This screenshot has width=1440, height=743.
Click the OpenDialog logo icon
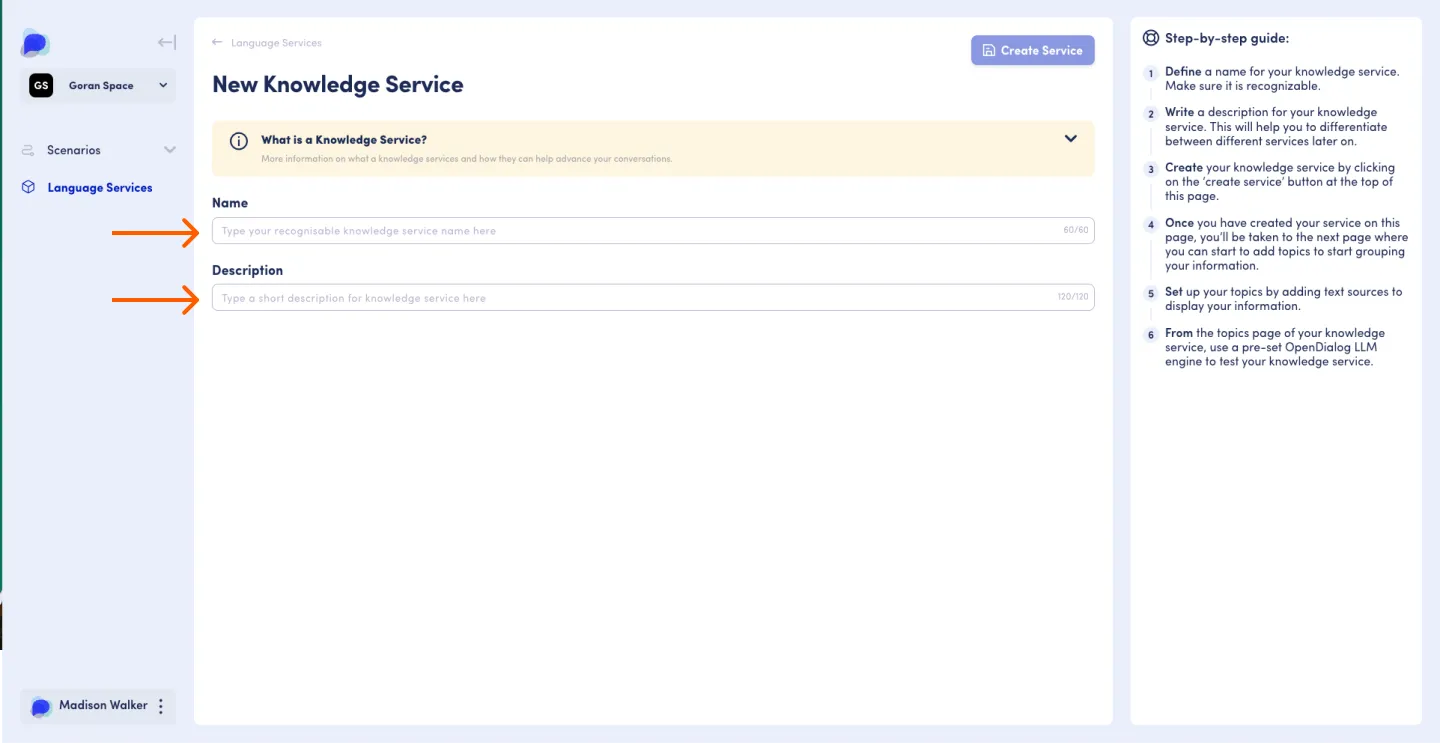[x=35, y=43]
